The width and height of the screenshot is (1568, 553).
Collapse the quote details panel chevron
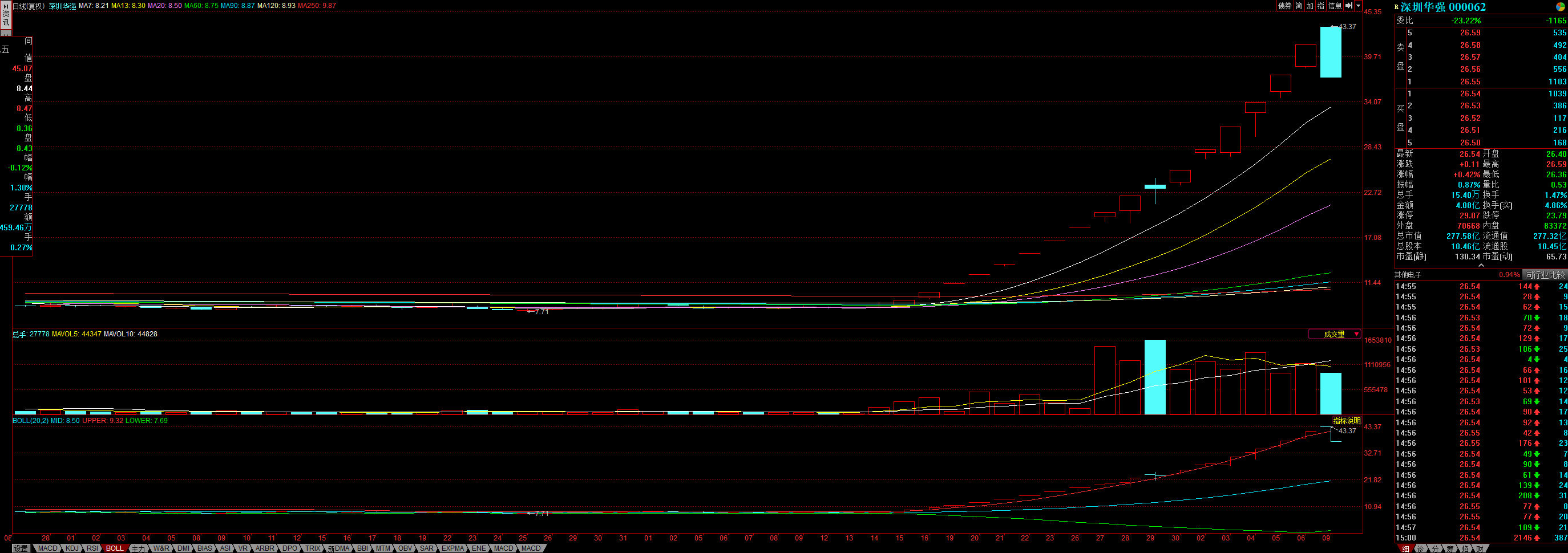[x=1481, y=265]
